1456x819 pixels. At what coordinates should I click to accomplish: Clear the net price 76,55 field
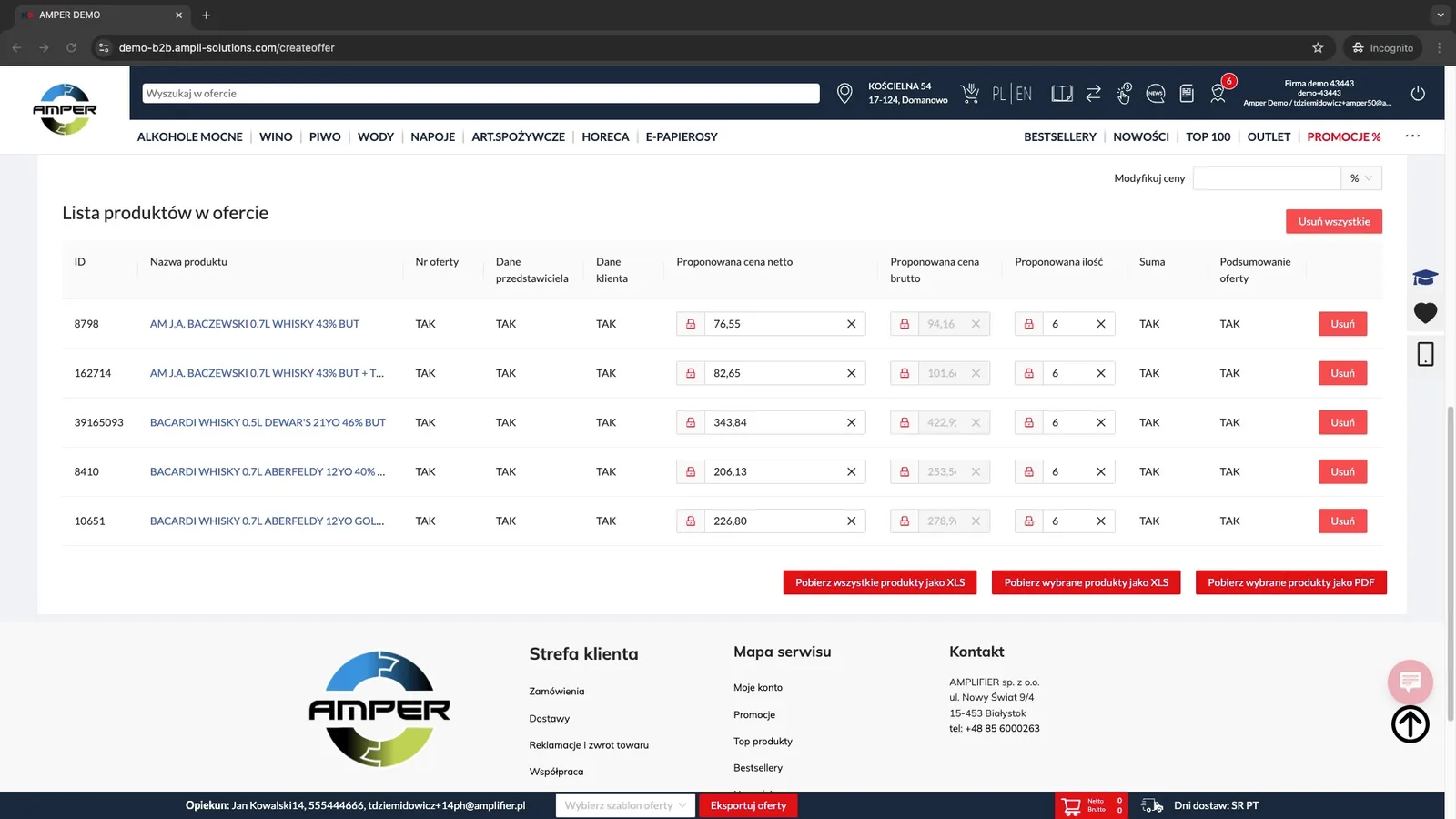click(852, 324)
